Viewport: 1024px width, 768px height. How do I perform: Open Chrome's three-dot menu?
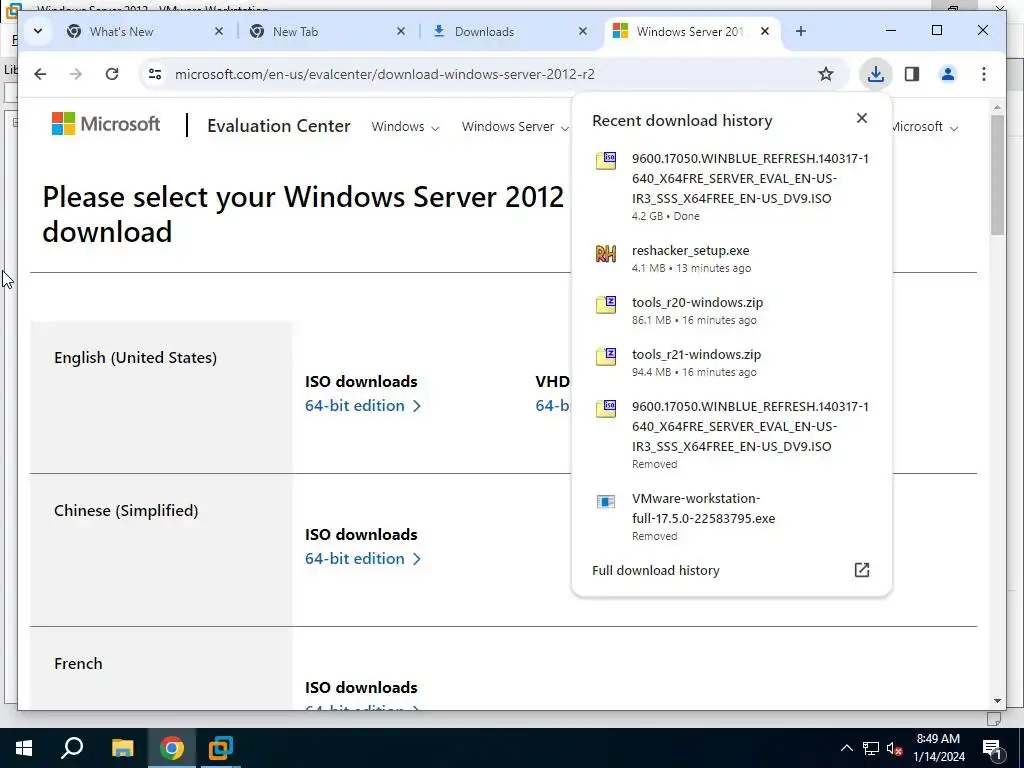click(x=984, y=74)
